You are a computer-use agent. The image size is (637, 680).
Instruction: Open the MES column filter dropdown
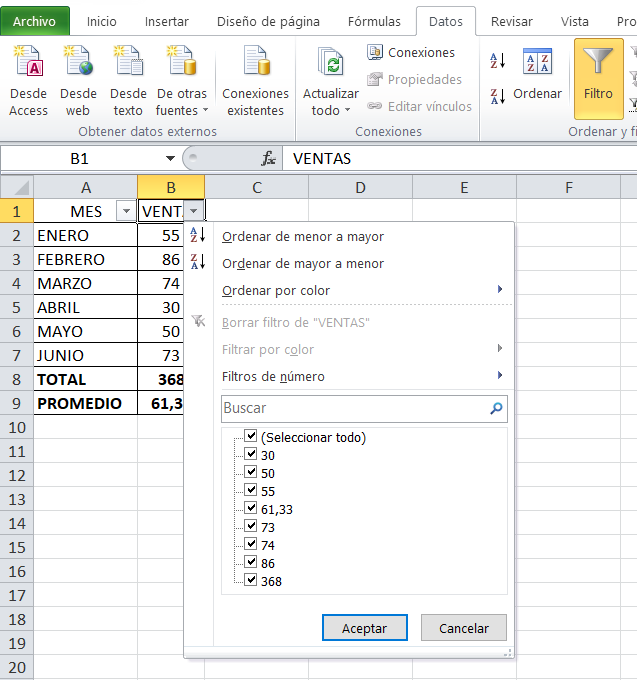point(125,212)
